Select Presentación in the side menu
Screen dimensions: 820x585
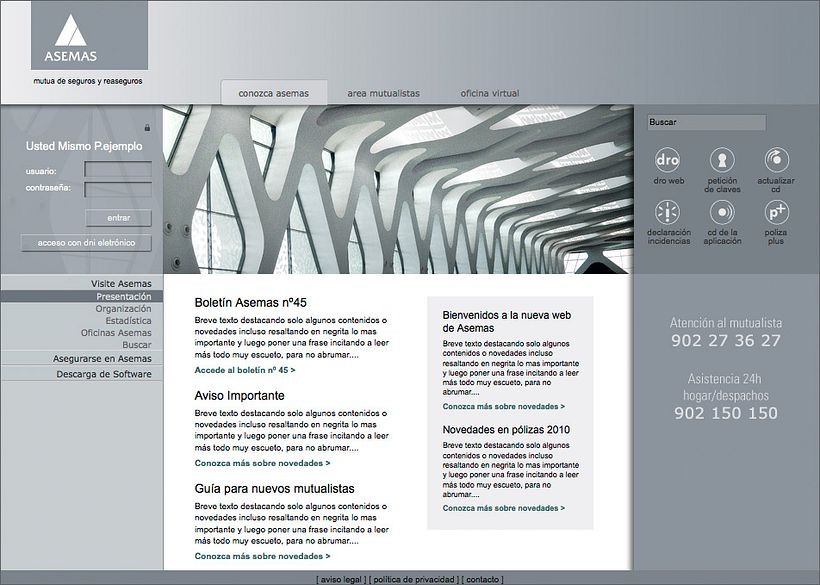point(82,296)
